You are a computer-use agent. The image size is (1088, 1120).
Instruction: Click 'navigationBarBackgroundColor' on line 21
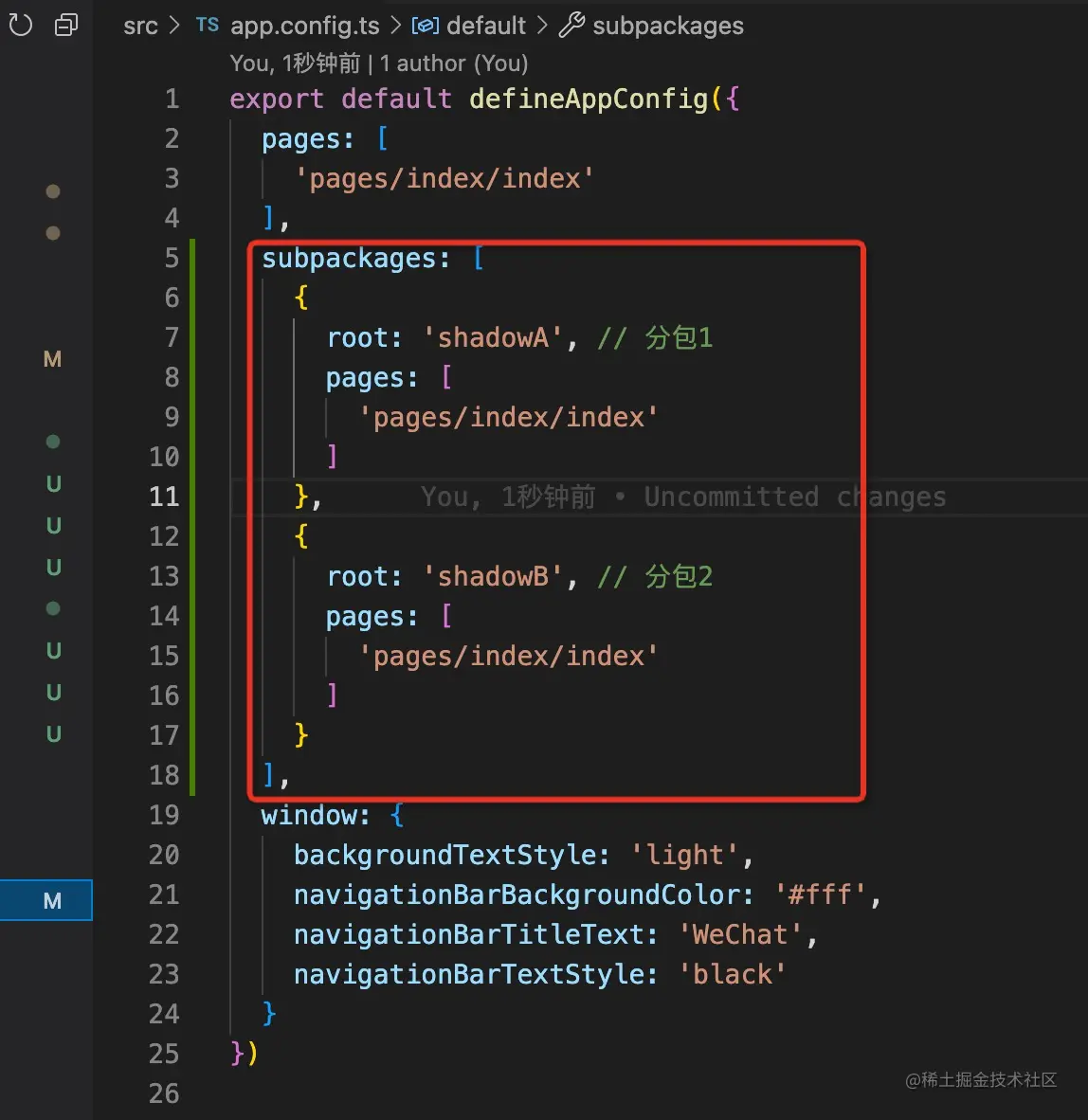tap(517, 894)
